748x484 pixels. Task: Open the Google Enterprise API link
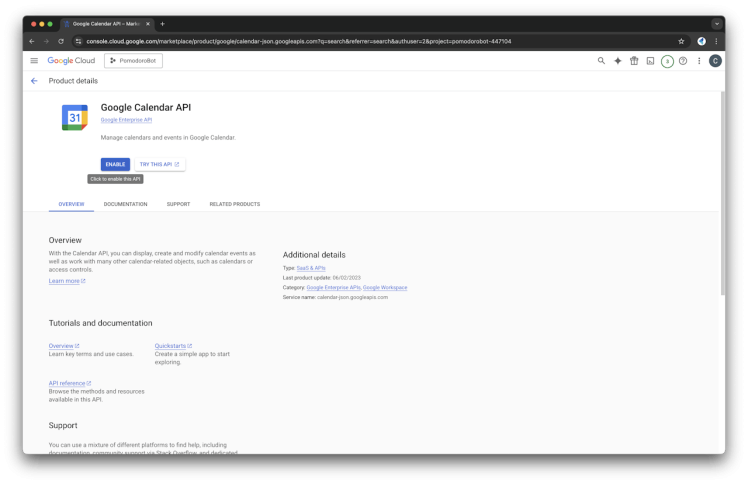[126, 120]
